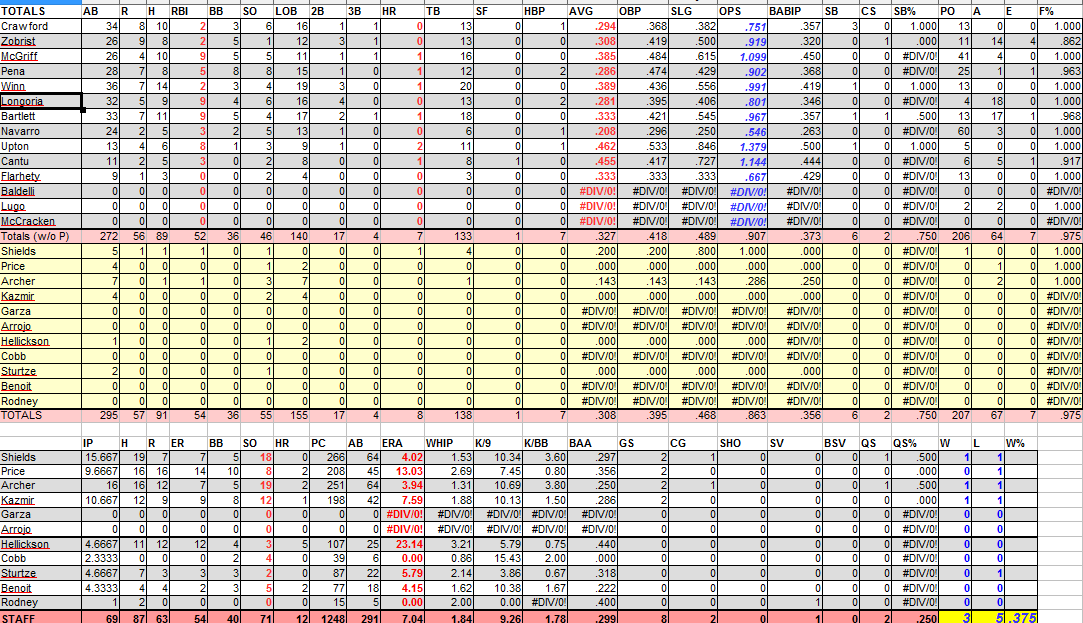This screenshot has width=1083, height=623.
Task: Select Price's ERA value 13.03
Action: 402,471
